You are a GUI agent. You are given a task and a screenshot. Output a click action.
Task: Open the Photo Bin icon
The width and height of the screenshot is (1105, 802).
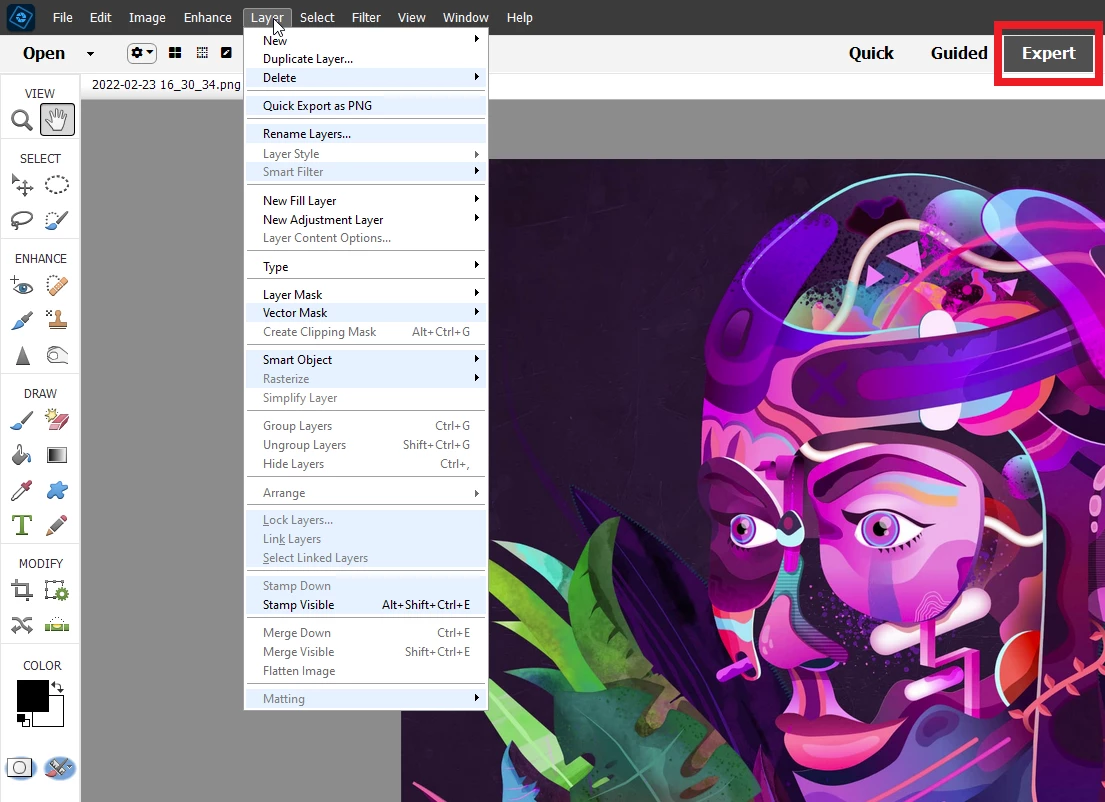tap(20, 767)
